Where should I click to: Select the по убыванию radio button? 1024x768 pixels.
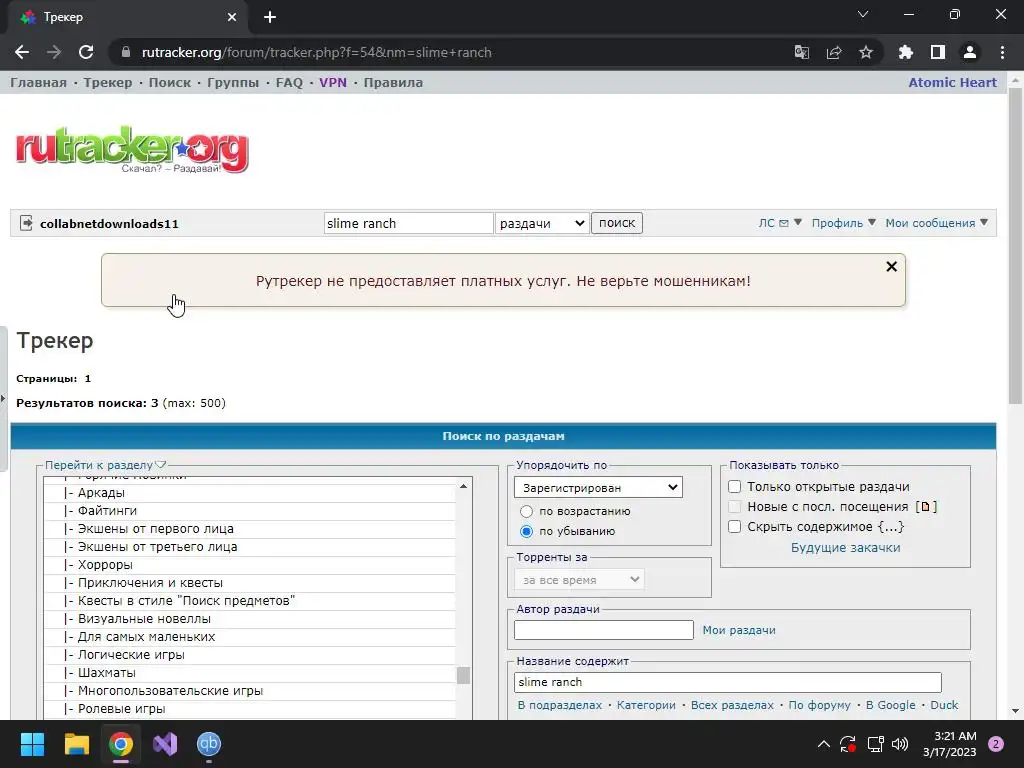point(526,532)
